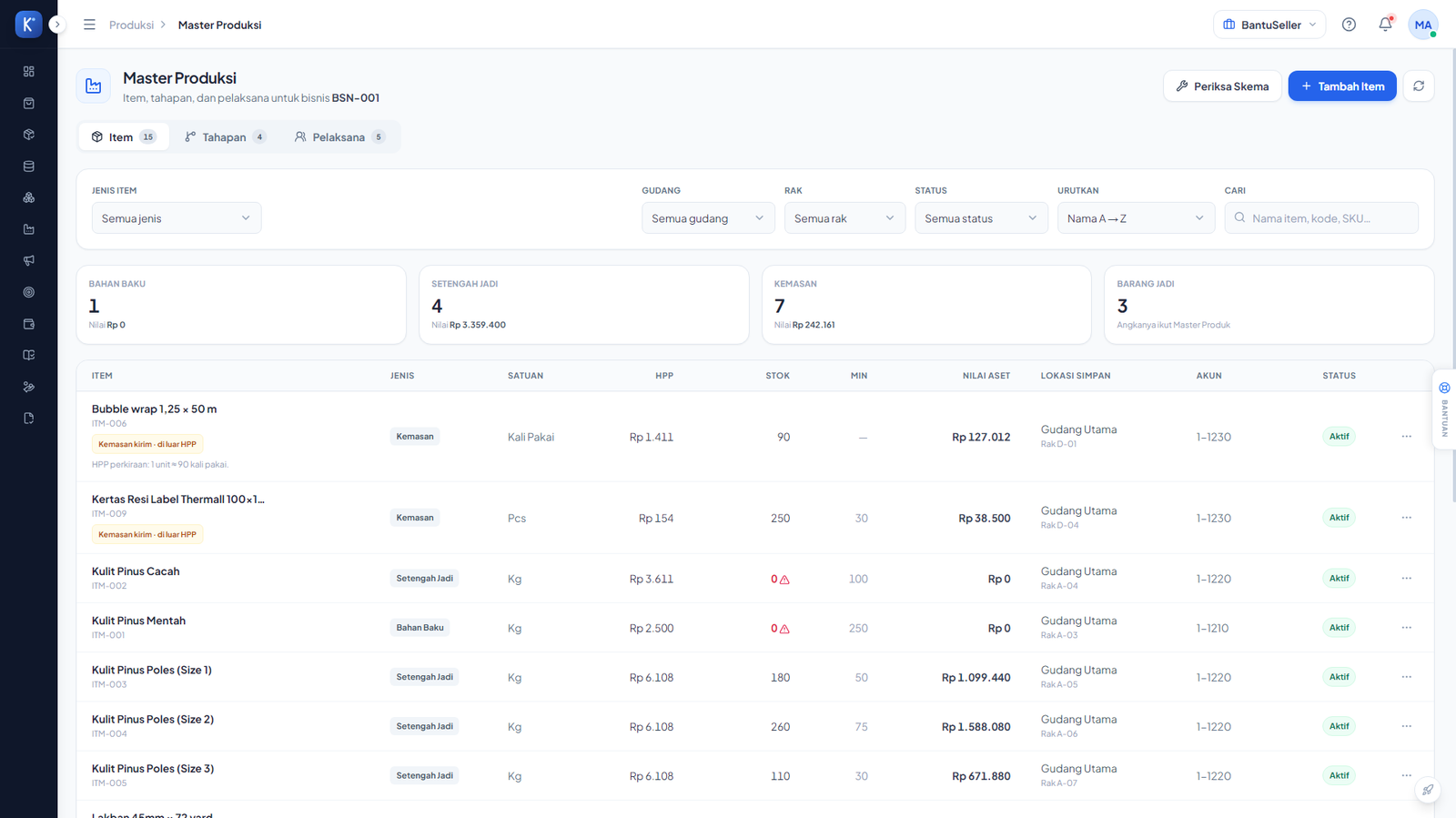Image resolution: width=1456 pixels, height=818 pixels.
Task: Toggle the hamburger menu icon
Action: pos(89,25)
